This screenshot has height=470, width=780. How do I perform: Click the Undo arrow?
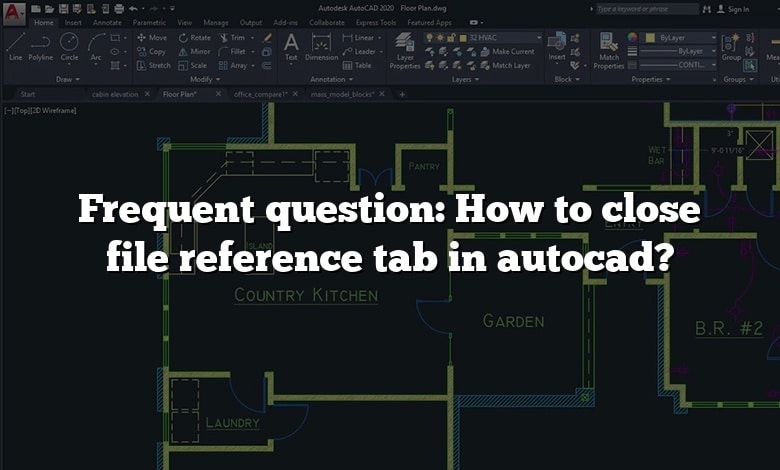pos(133,8)
